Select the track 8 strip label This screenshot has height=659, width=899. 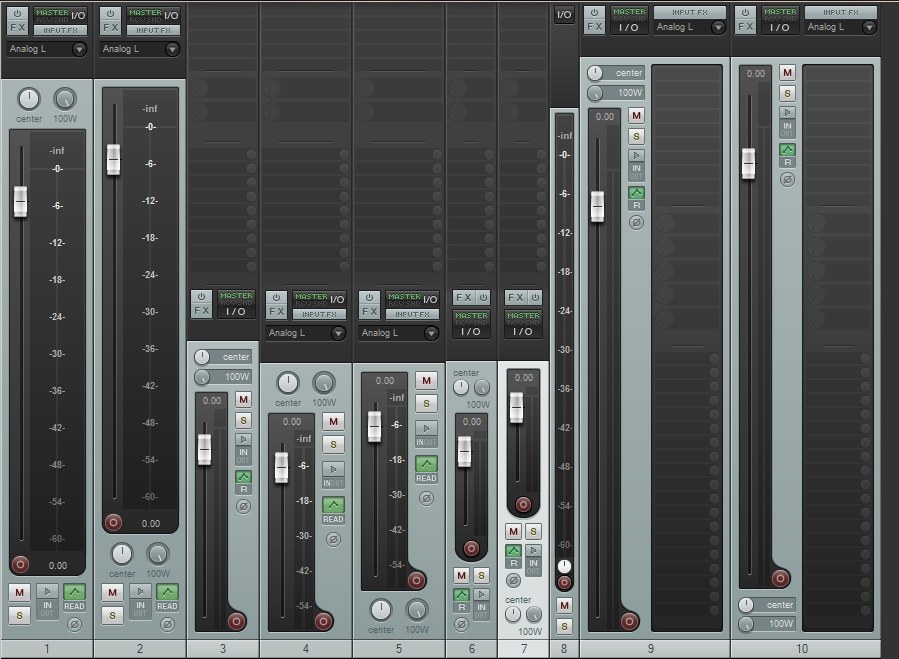(x=565, y=648)
